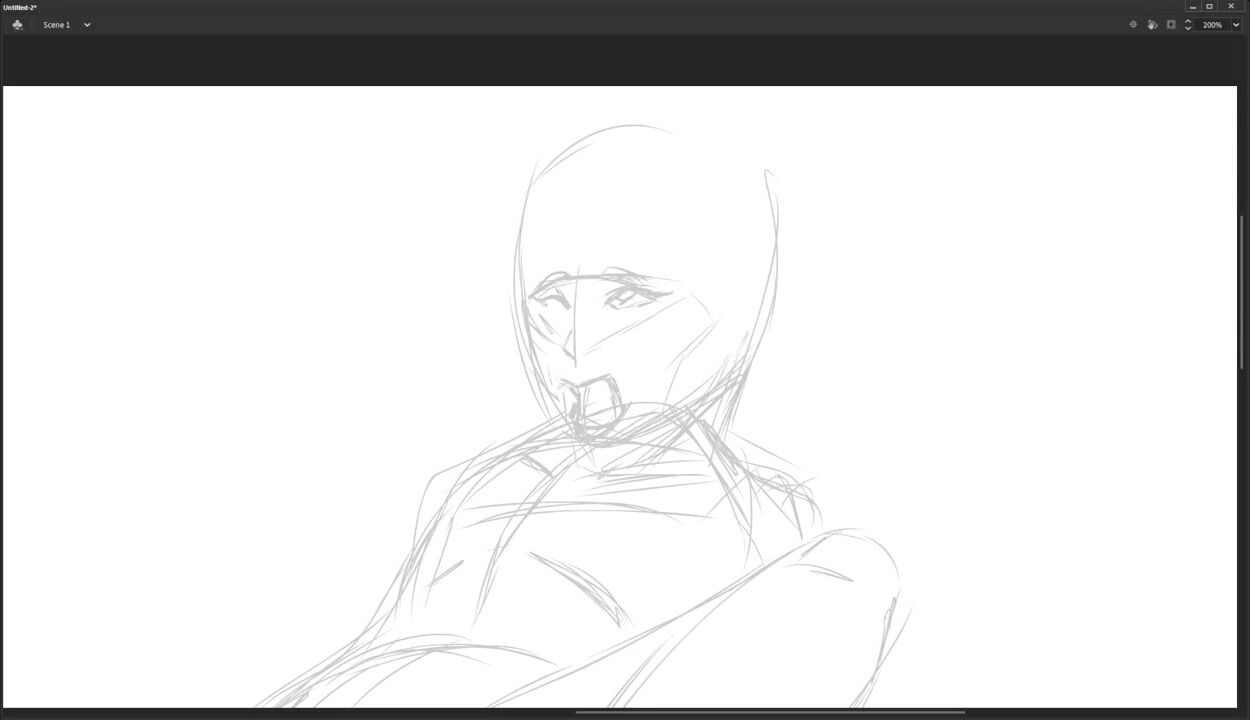Minimize the Animate window
Screen dimensions: 1250x720
coord(1193,7)
